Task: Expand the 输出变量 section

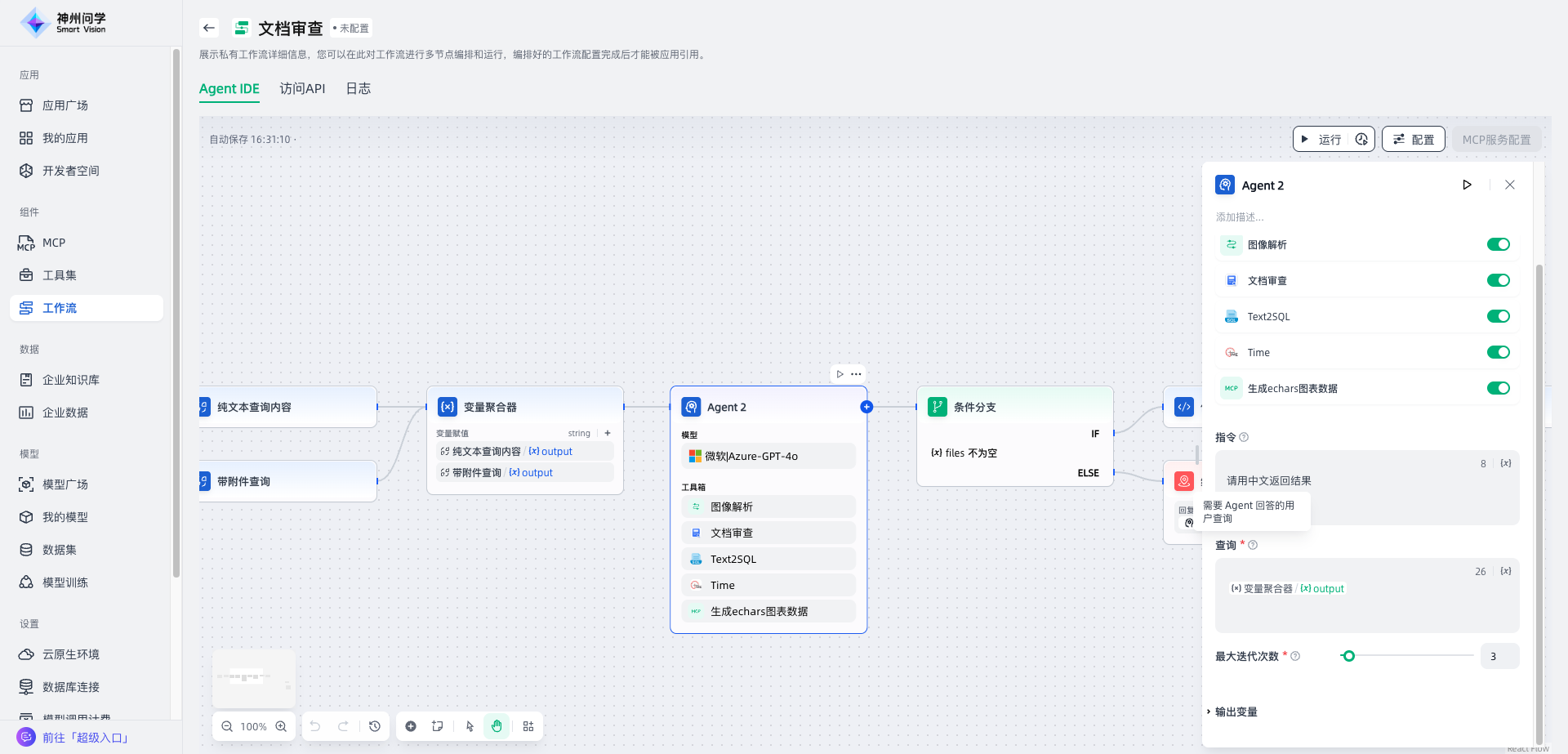Action: click(x=1236, y=712)
